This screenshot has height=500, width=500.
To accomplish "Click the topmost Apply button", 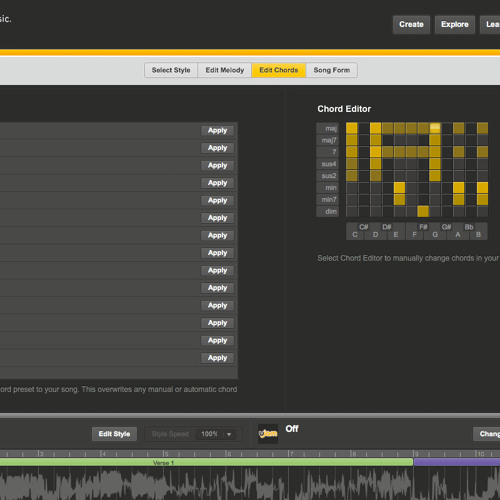I will click(217, 131).
